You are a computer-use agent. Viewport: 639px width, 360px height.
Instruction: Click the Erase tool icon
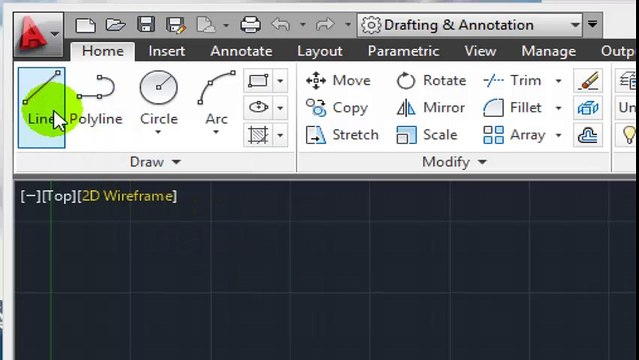pyautogui.click(x=588, y=80)
